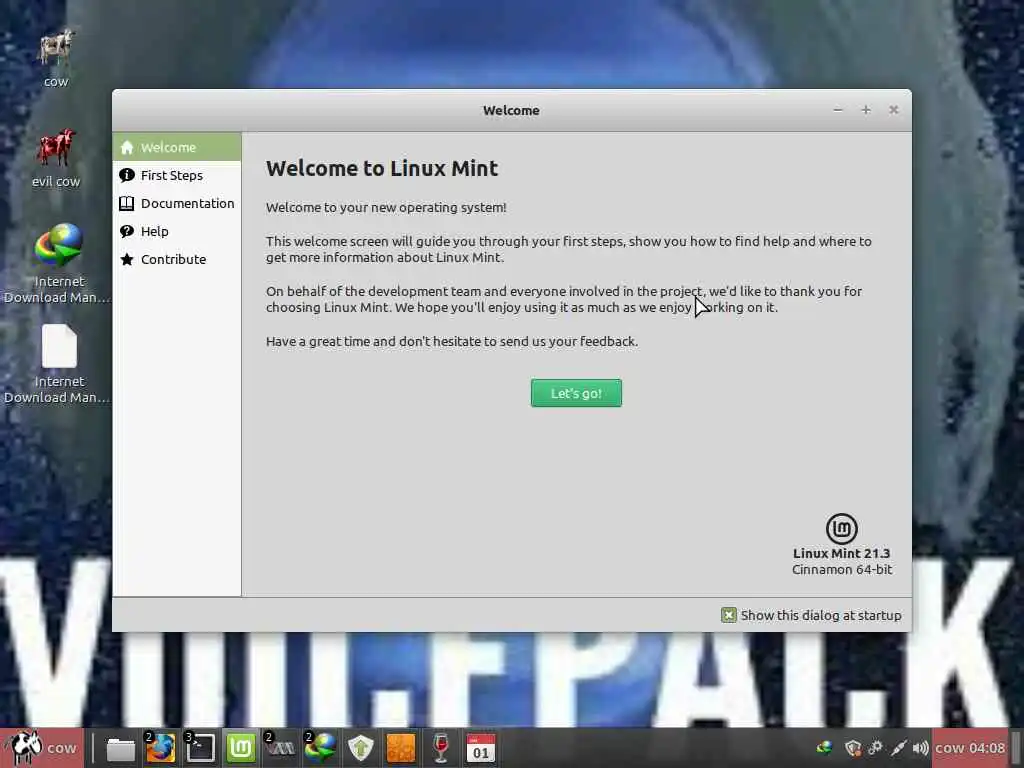
Task: Switch to Firefox in the taskbar
Action: tap(161, 748)
